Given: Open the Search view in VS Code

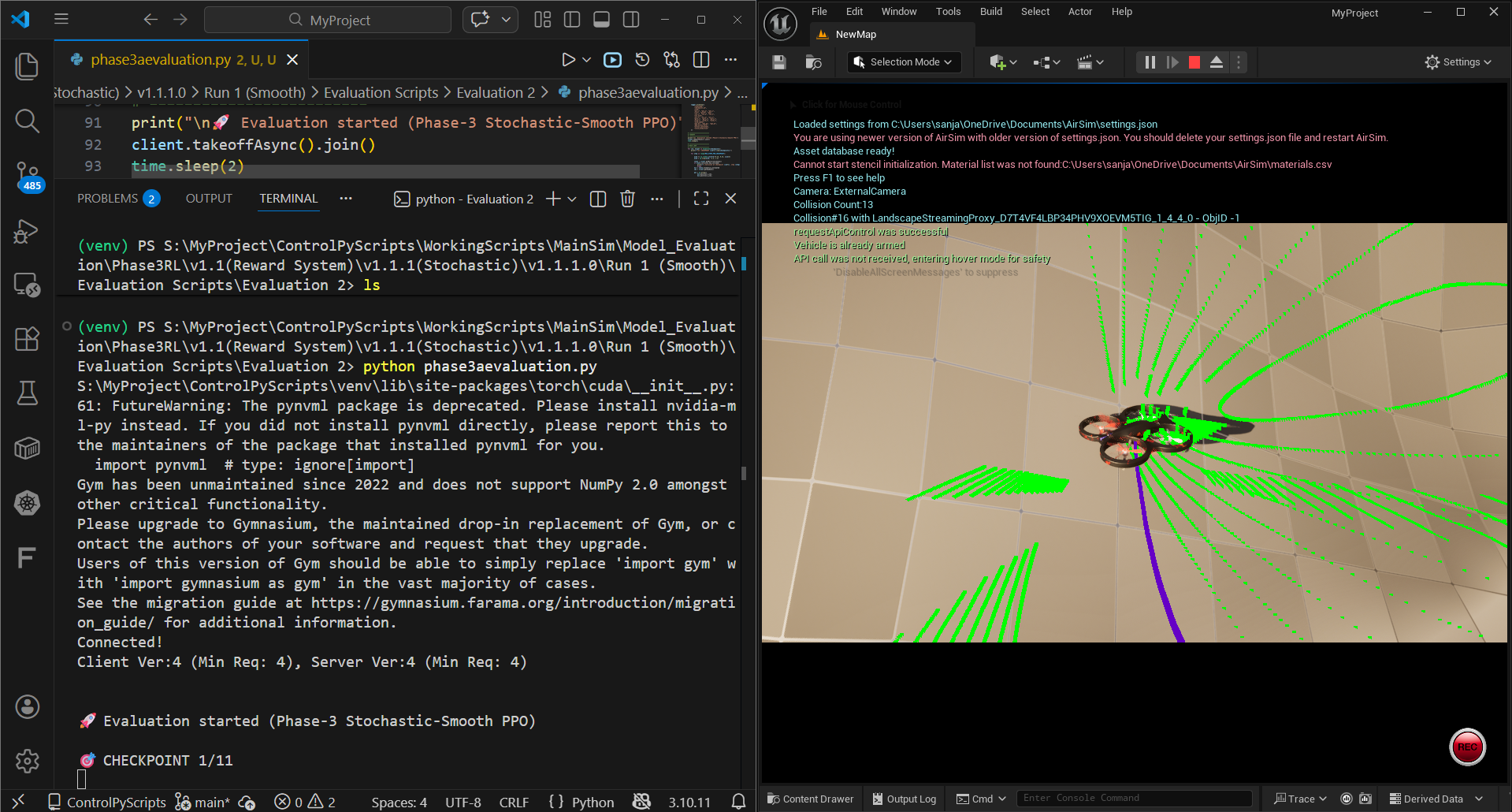Looking at the screenshot, I should click(x=28, y=121).
